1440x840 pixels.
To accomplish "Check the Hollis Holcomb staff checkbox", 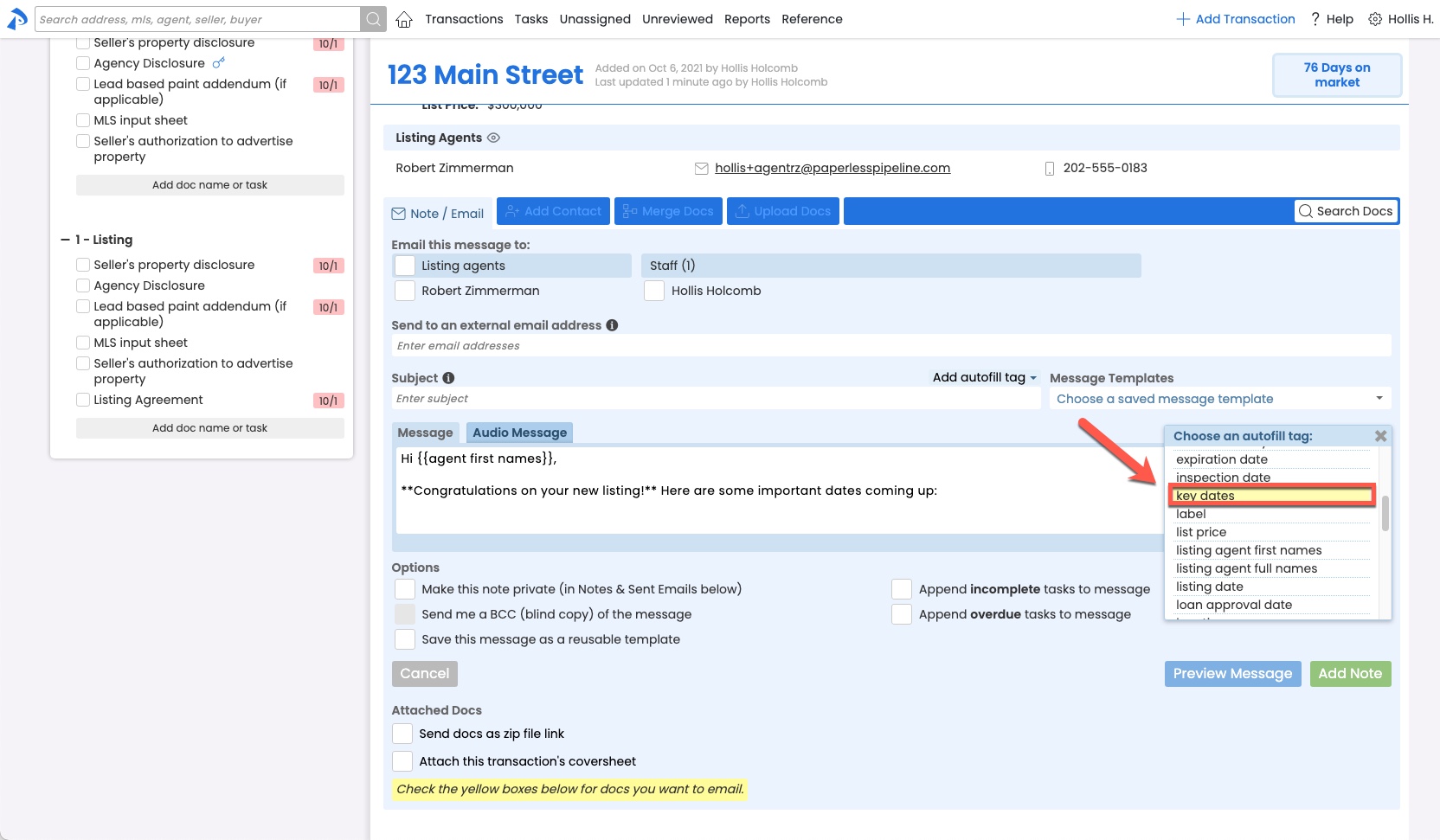I will pyautogui.click(x=654, y=291).
